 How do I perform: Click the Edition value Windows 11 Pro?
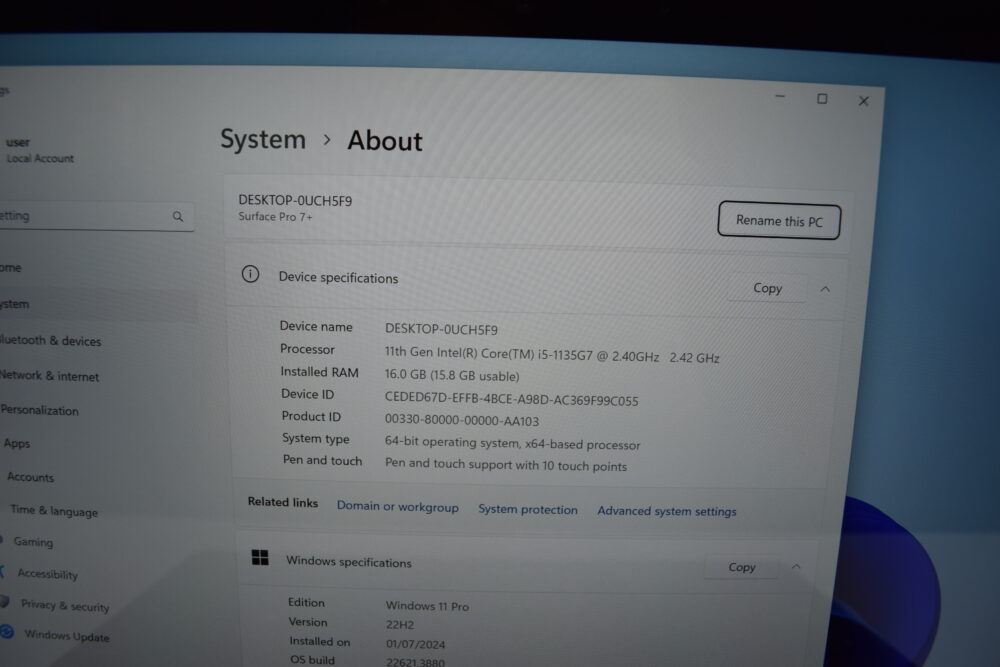tap(427, 606)
